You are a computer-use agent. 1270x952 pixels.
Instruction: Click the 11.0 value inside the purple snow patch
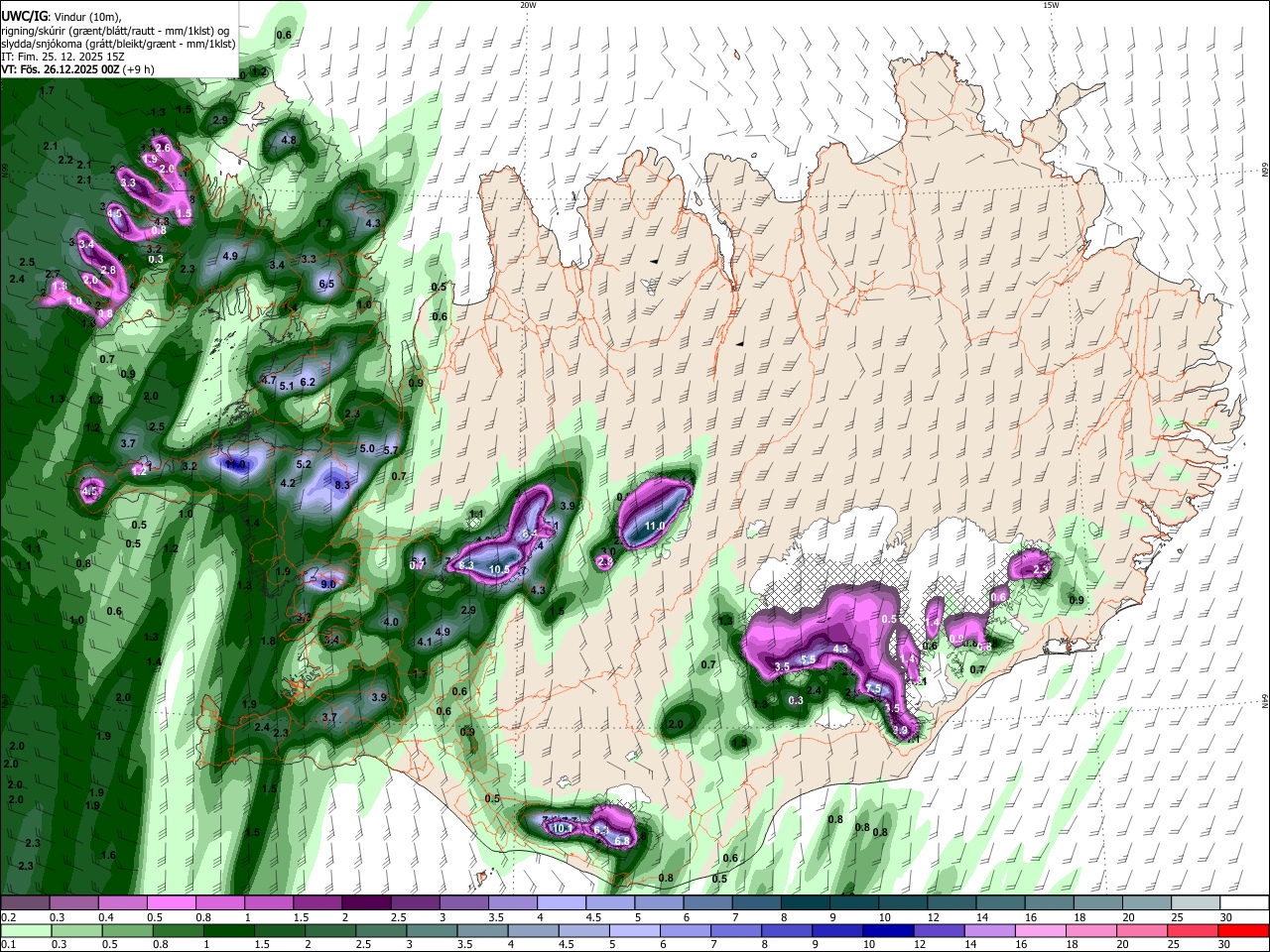tap(655, 526)
